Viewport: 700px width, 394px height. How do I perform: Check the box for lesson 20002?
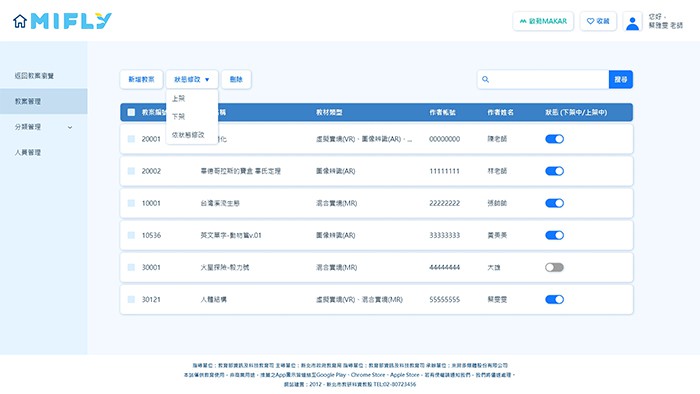coord(131,171)
